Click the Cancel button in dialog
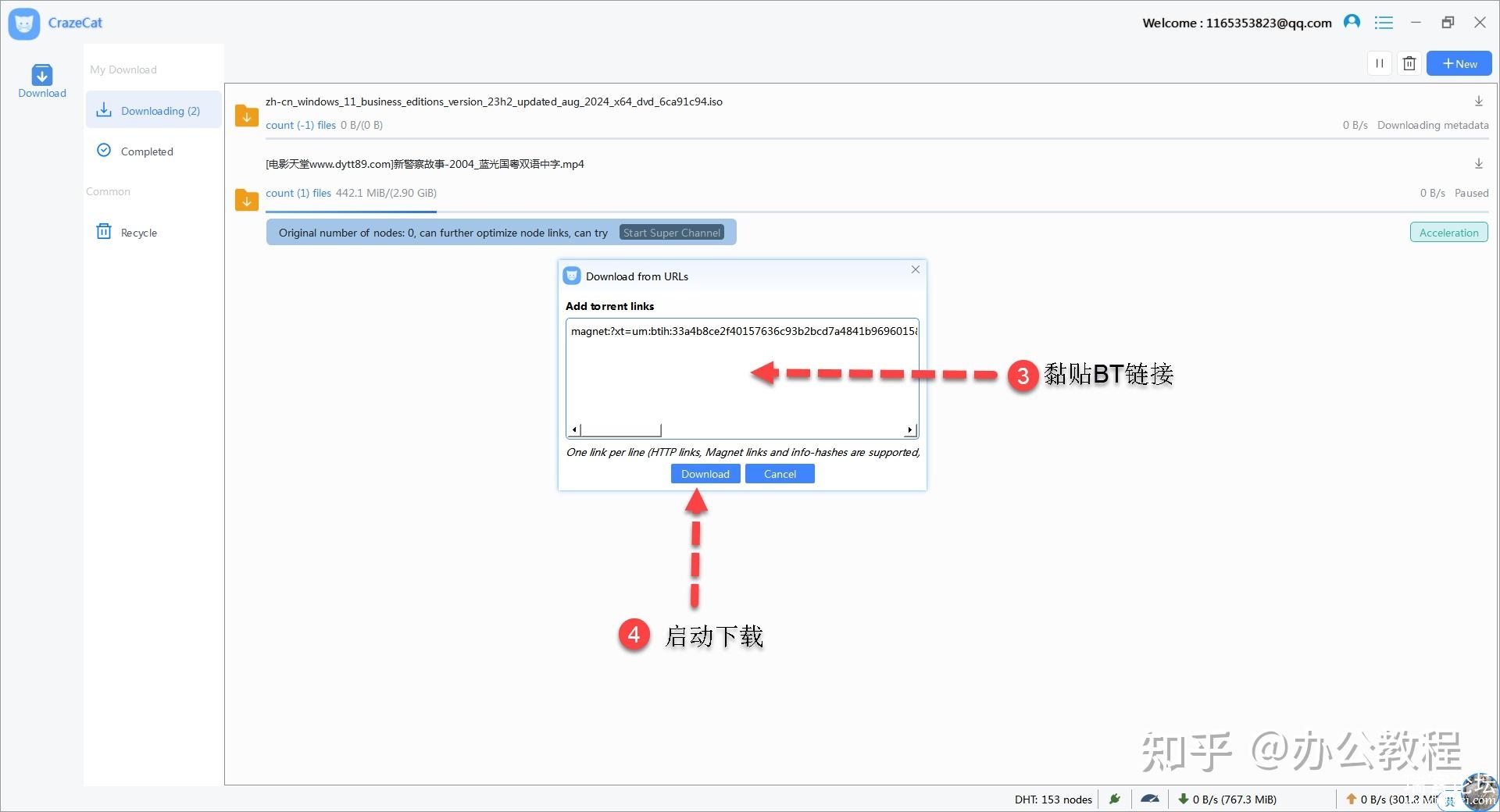The height and width of the screenshot is (812, 1500). 780,474
